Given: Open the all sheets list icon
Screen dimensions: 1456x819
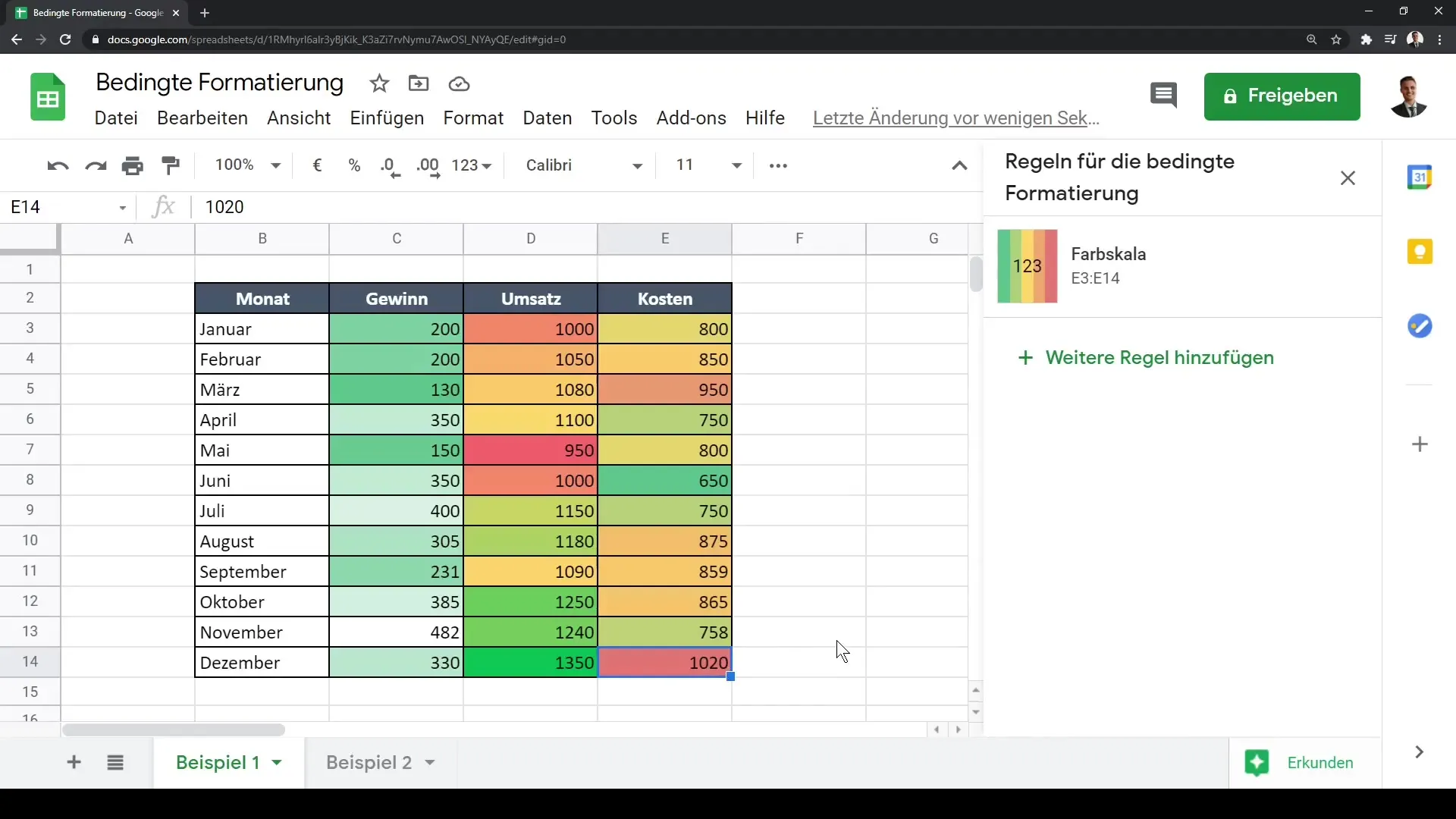Looking at the screenshot, I should [x=115, y=763].
